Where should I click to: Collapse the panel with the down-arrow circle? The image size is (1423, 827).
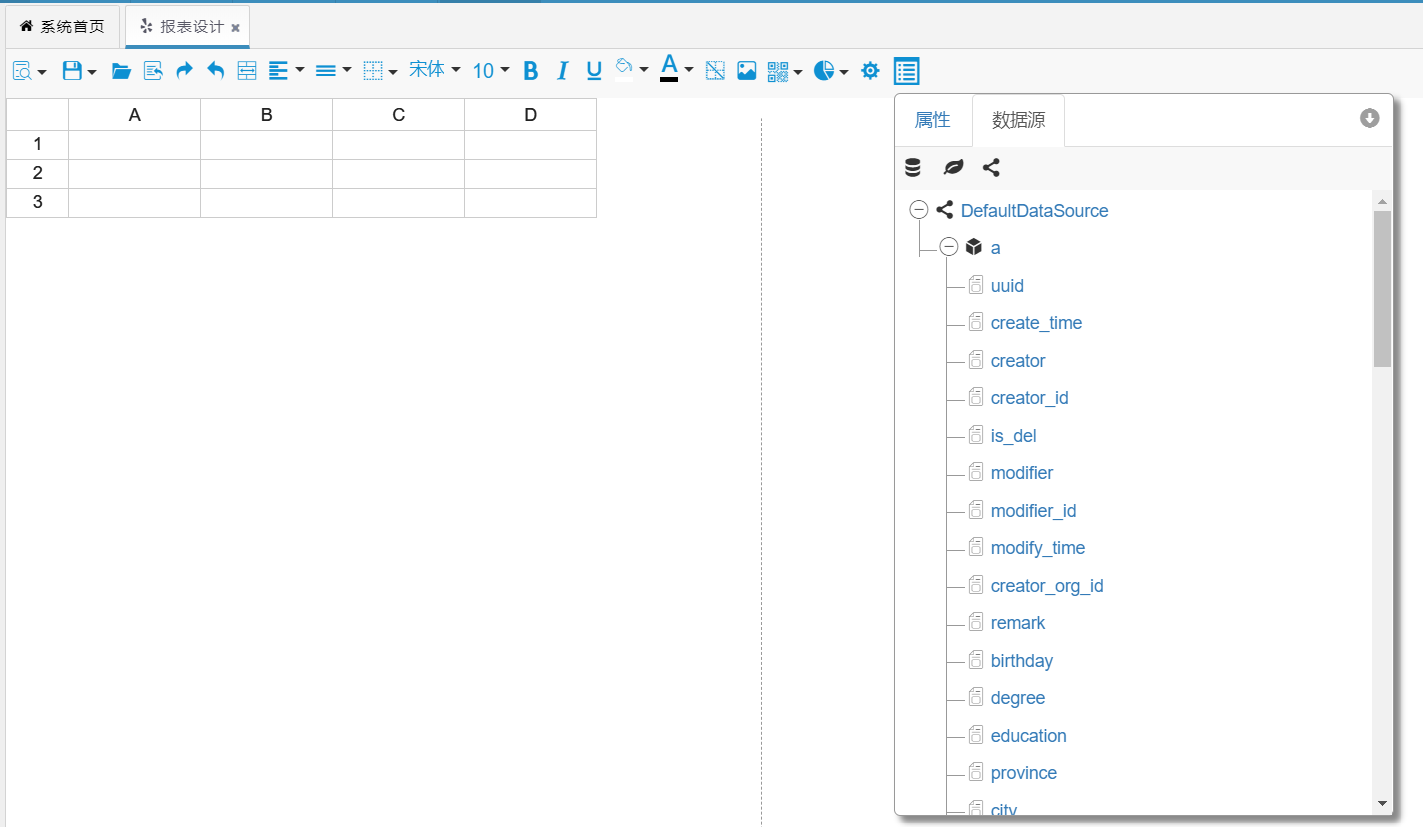[x=1370, y=118]
